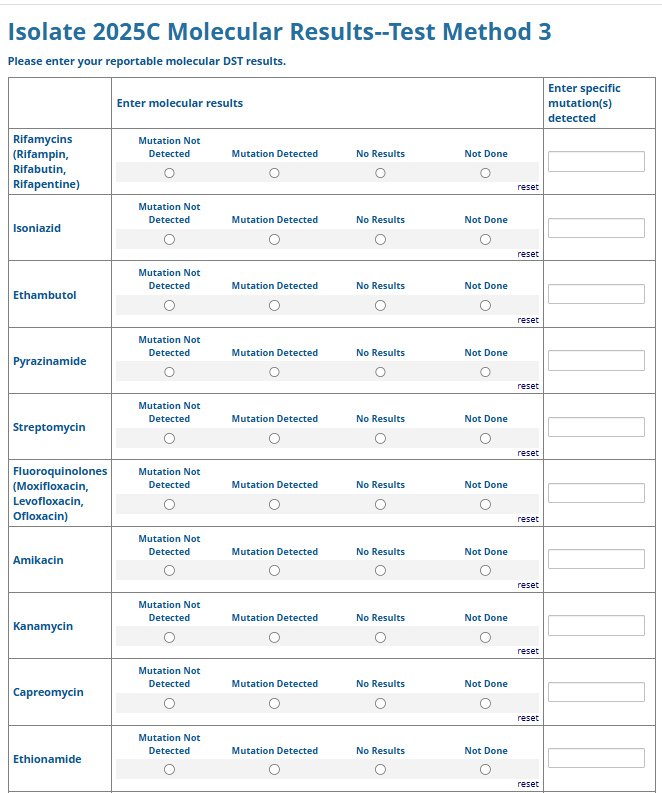This screenshot has width=662, height=793.
Task: Set Fluoroquinolones to Mutation Not Detected
Action: point(169,504)
